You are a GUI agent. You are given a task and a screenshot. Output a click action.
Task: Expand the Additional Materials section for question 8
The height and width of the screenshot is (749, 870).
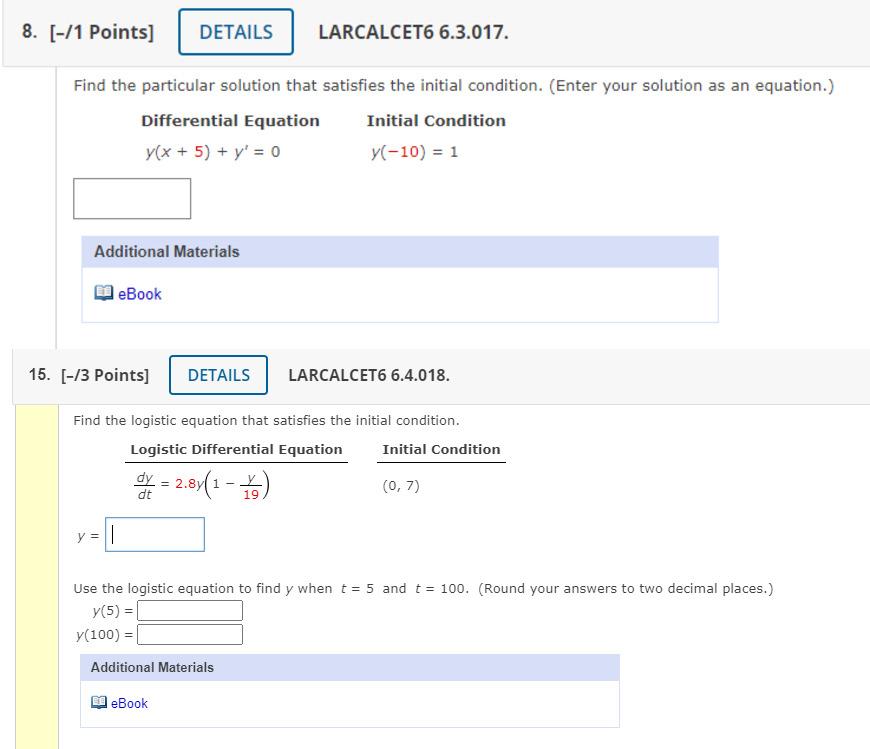[166, 252]
